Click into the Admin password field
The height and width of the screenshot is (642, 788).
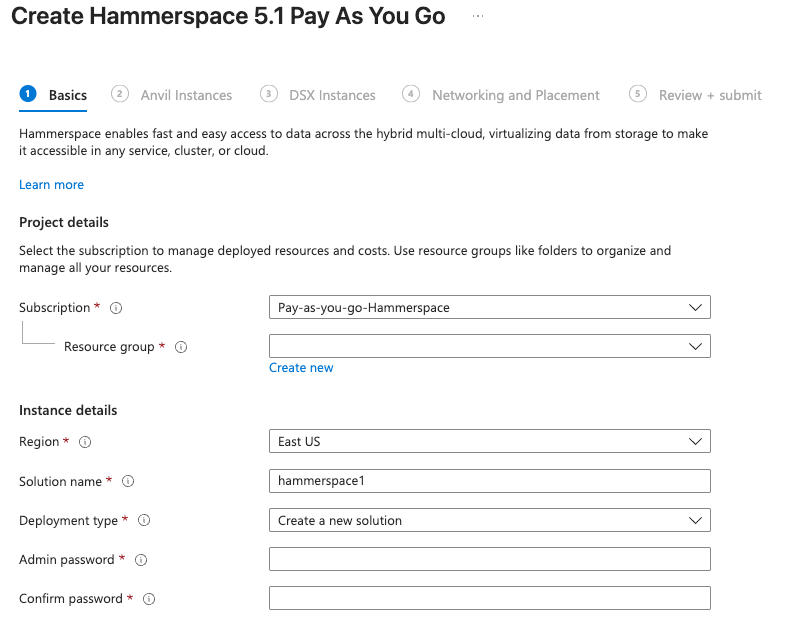489,559
